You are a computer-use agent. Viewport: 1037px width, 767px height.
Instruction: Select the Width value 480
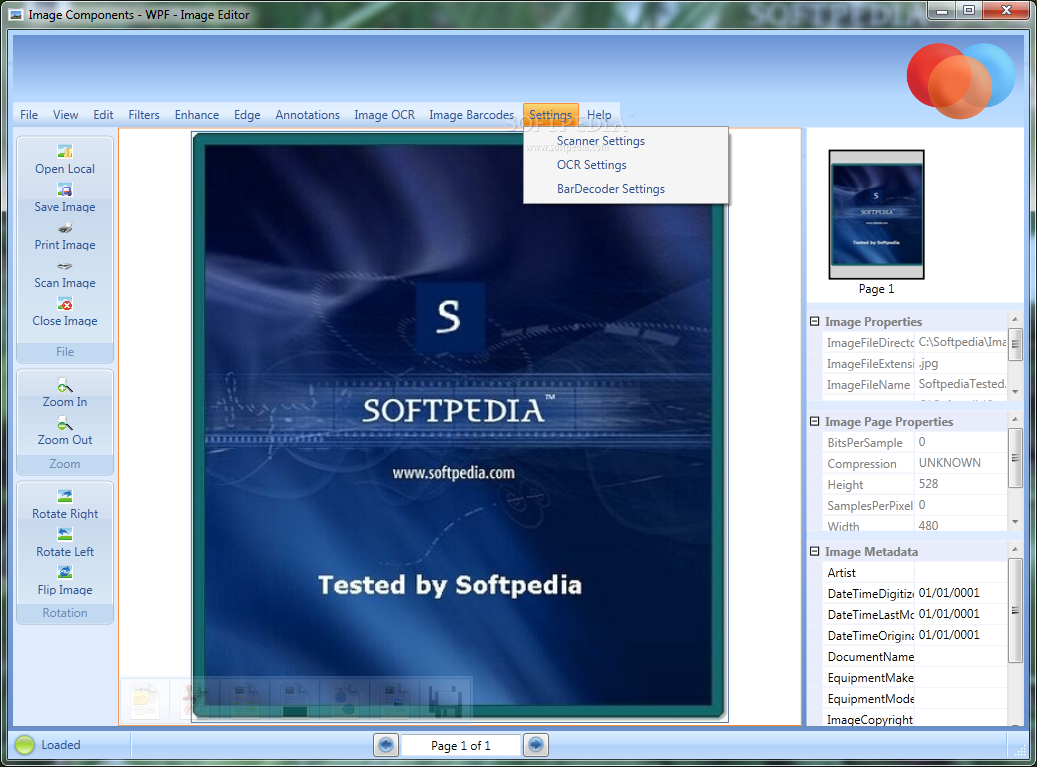(962, 525)
